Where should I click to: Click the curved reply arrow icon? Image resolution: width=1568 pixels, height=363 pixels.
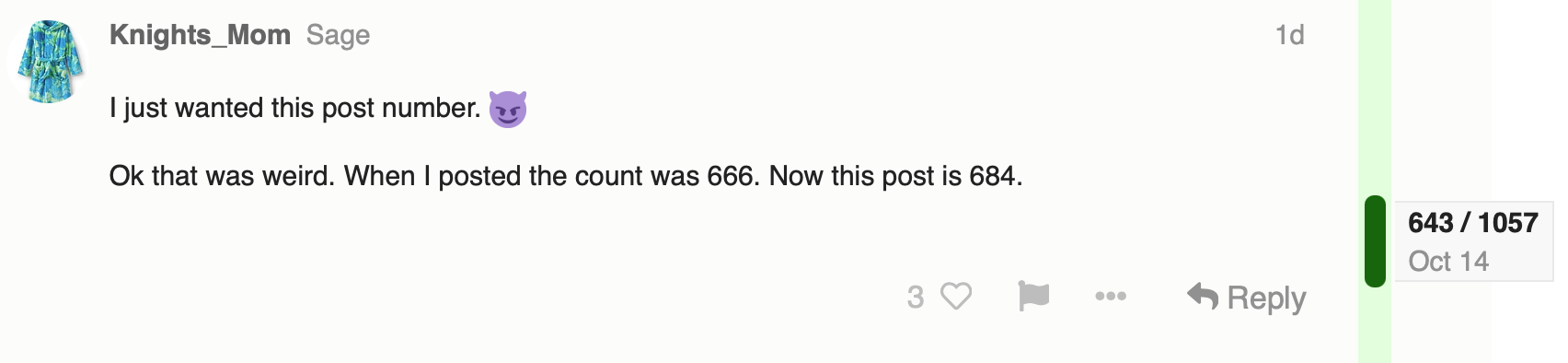(x=1202, y=296)
